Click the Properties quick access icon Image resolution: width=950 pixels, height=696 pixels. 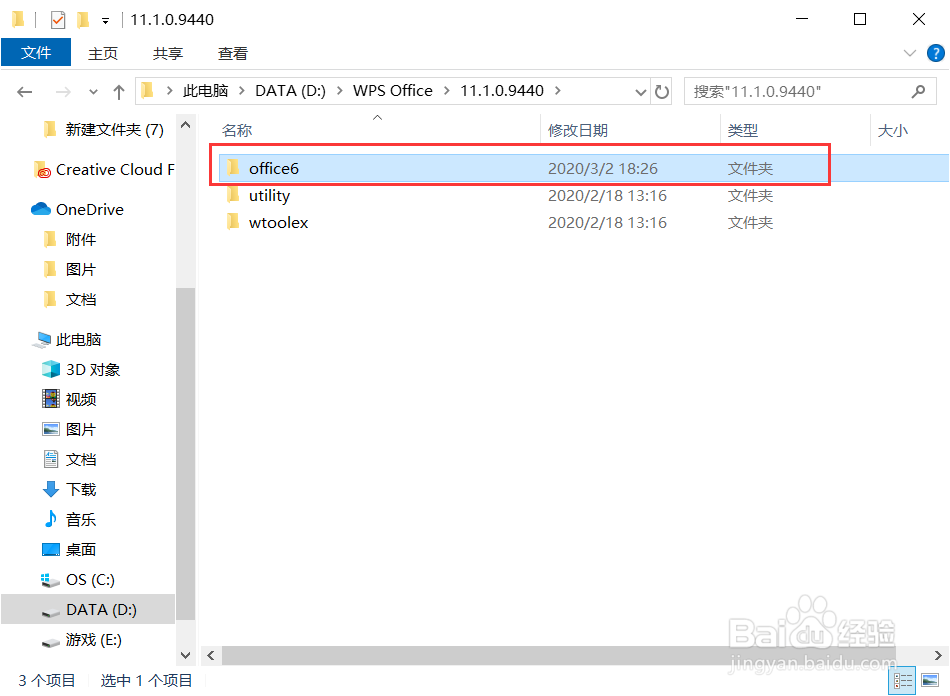click(58, 20)
